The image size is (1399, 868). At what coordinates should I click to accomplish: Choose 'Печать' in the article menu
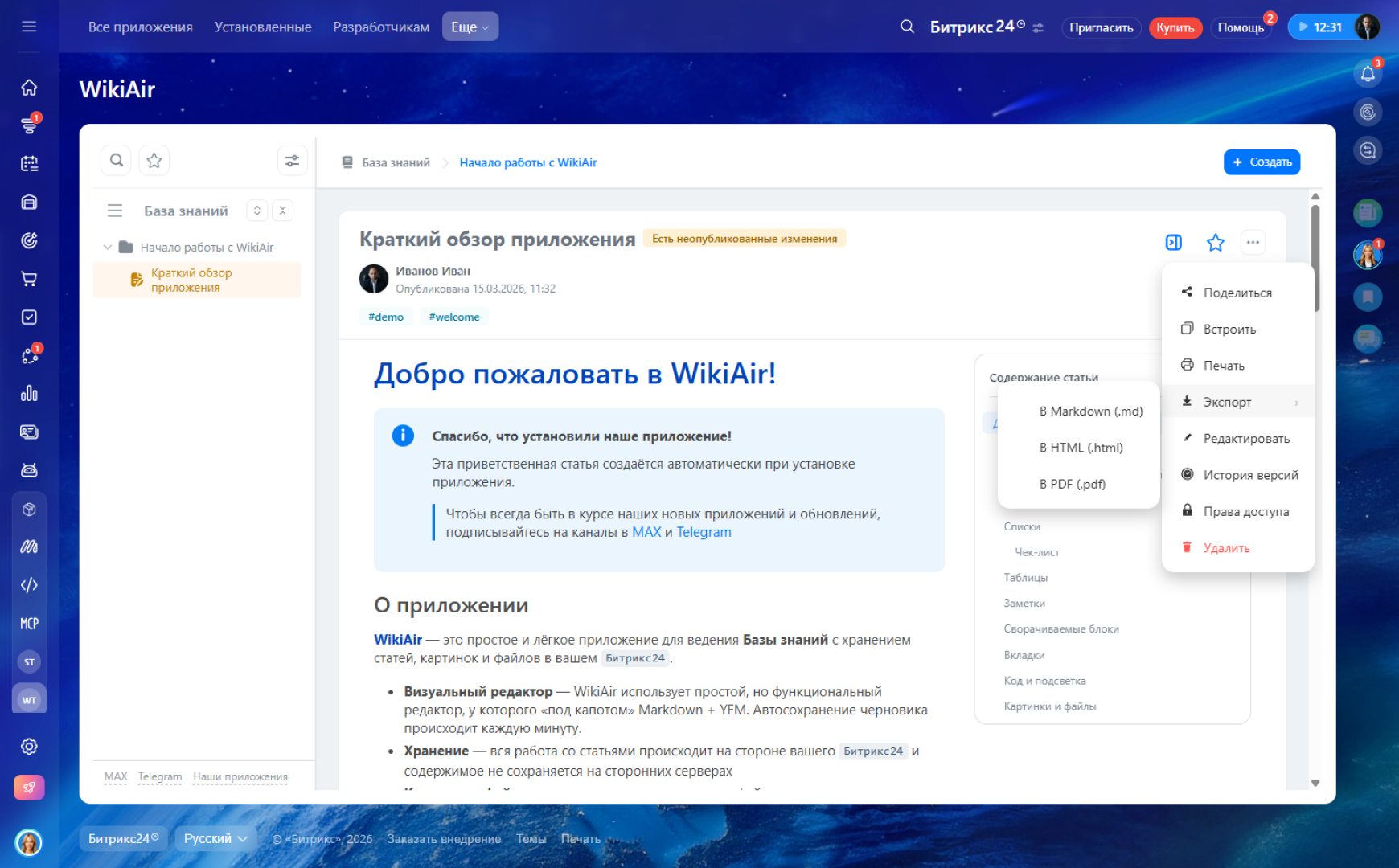point(1238,366)
